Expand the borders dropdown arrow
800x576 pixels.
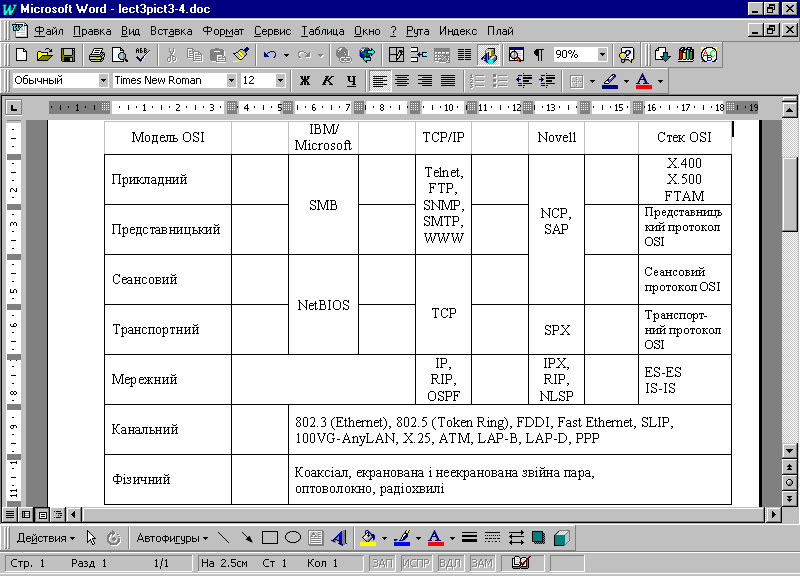[x=592, y=81]
